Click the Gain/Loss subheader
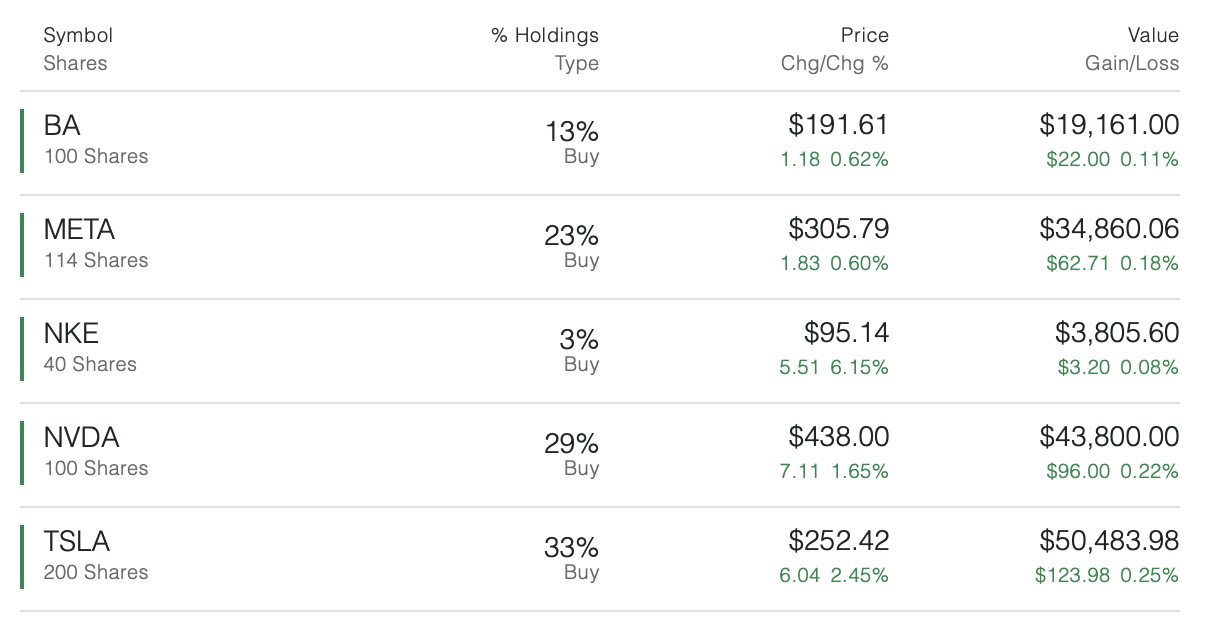 (x=1132, y=64)
